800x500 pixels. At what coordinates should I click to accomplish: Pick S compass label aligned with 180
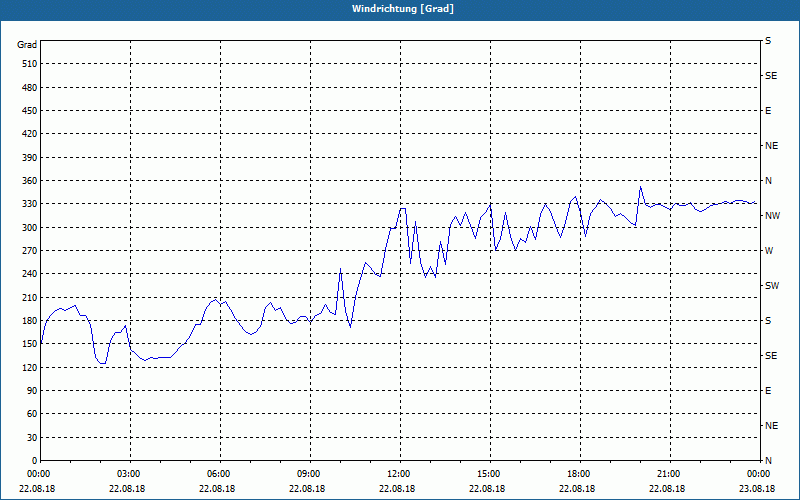[x=768, y=321]
